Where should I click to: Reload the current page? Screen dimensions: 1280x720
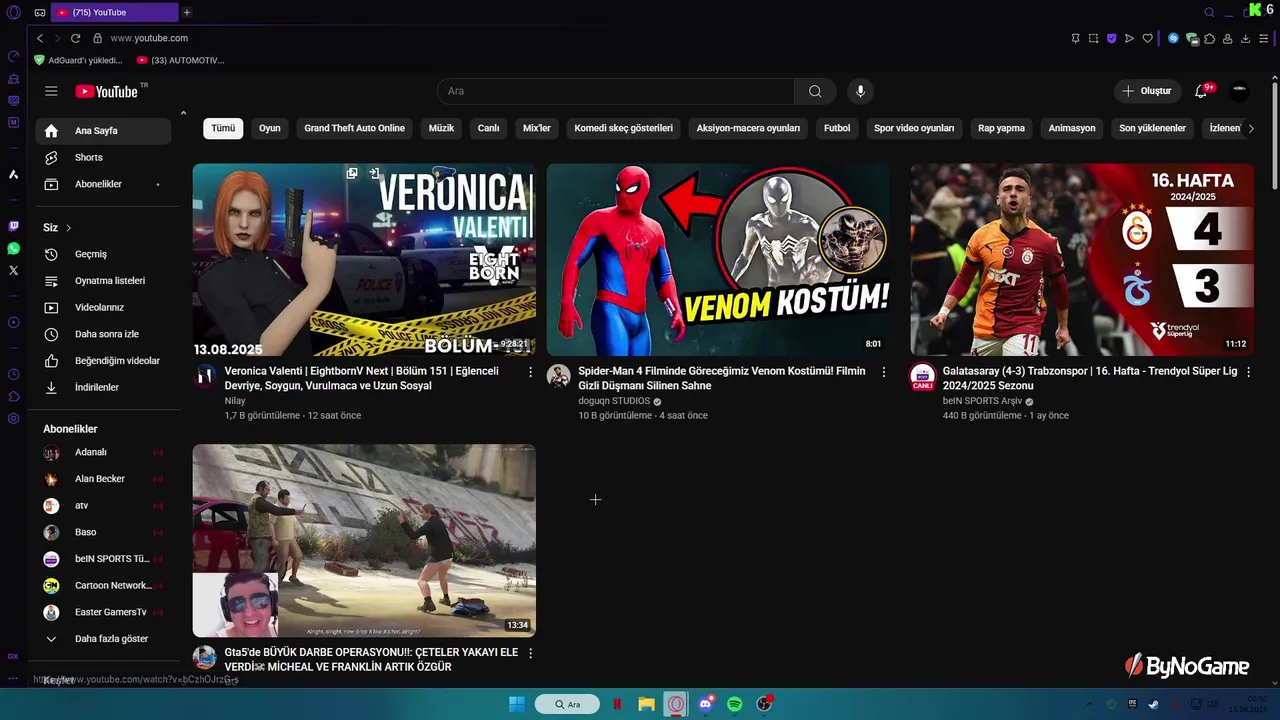pyautogui.click(x=75, y=38)
